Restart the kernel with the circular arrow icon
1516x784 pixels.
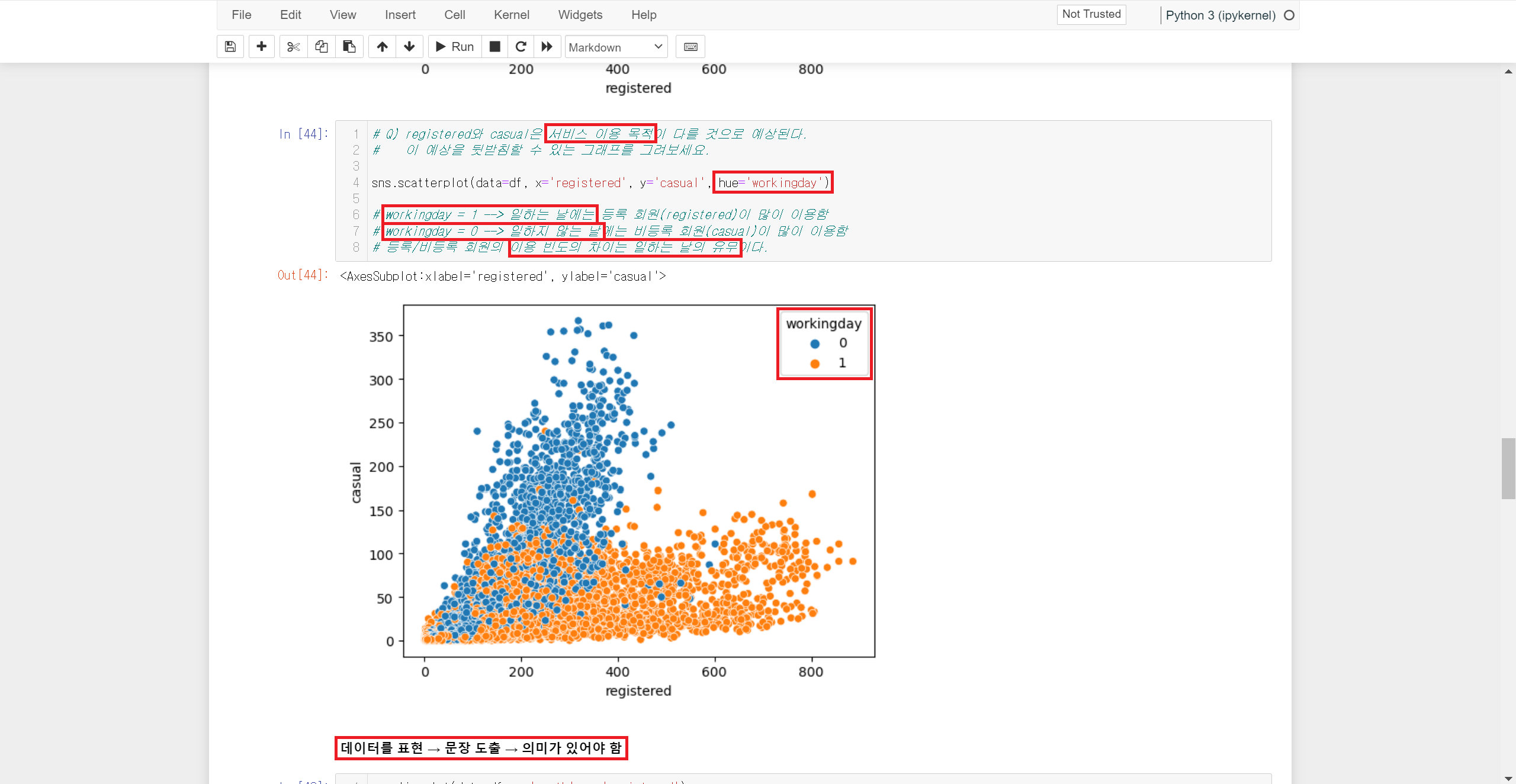click(x=521, y=47)
